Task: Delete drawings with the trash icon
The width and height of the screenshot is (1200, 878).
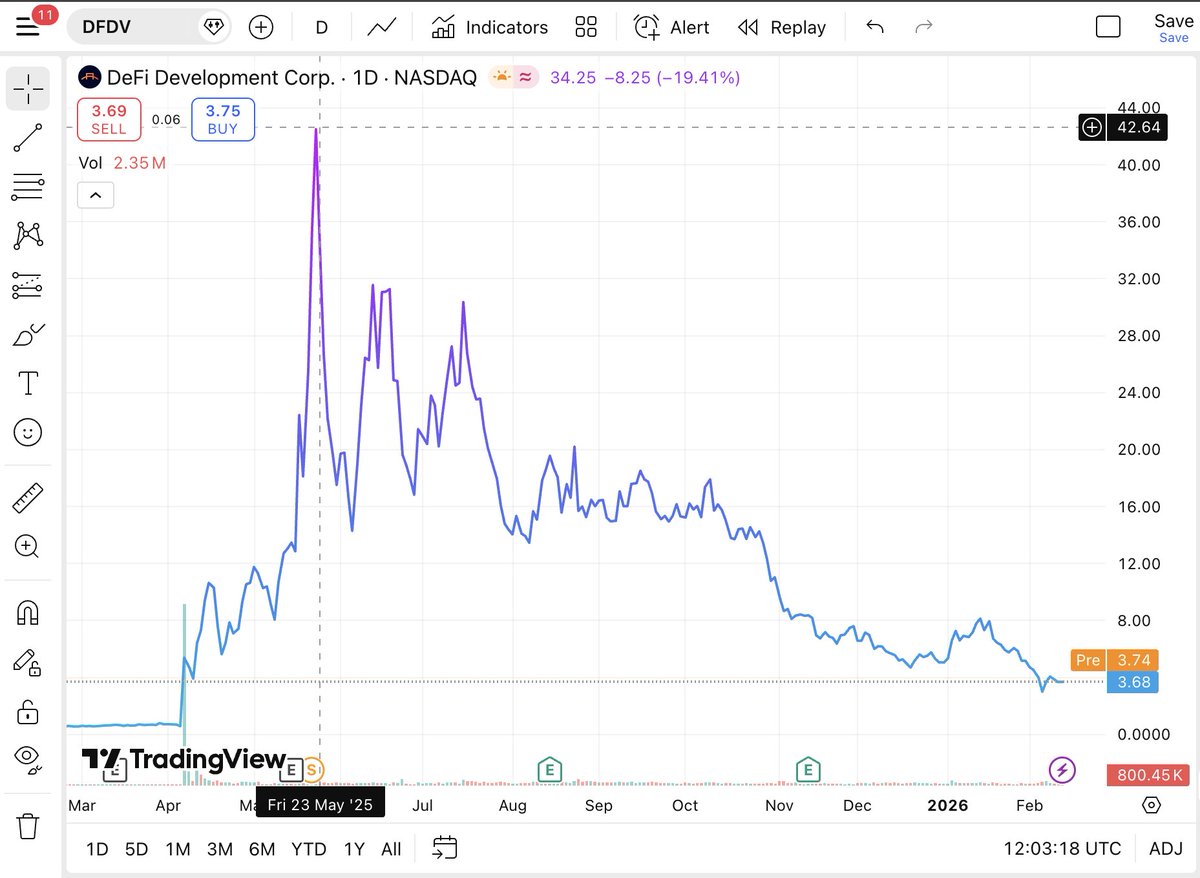Action: pyautogui.click(x=28, y=826)
